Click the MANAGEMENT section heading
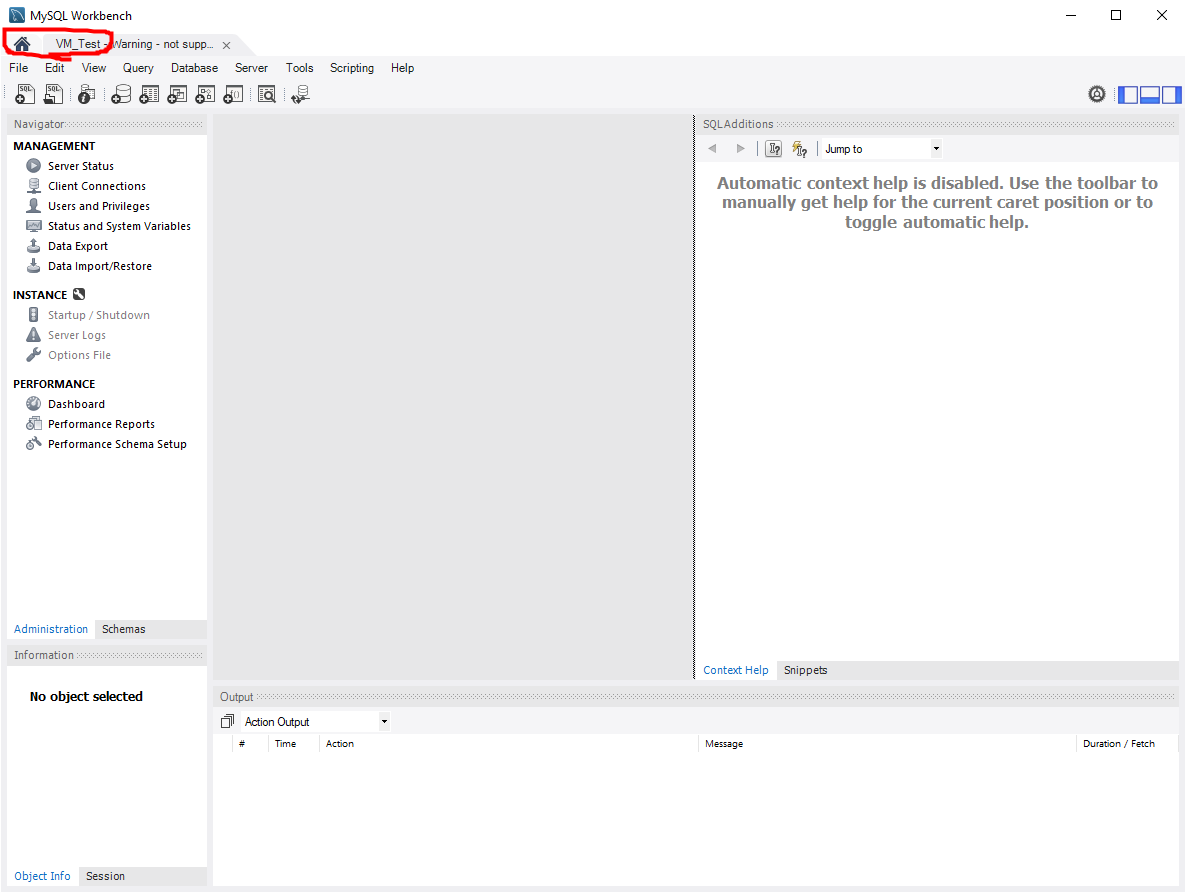The height and width of the screenshot is (893, 1186). coord(54,146)
